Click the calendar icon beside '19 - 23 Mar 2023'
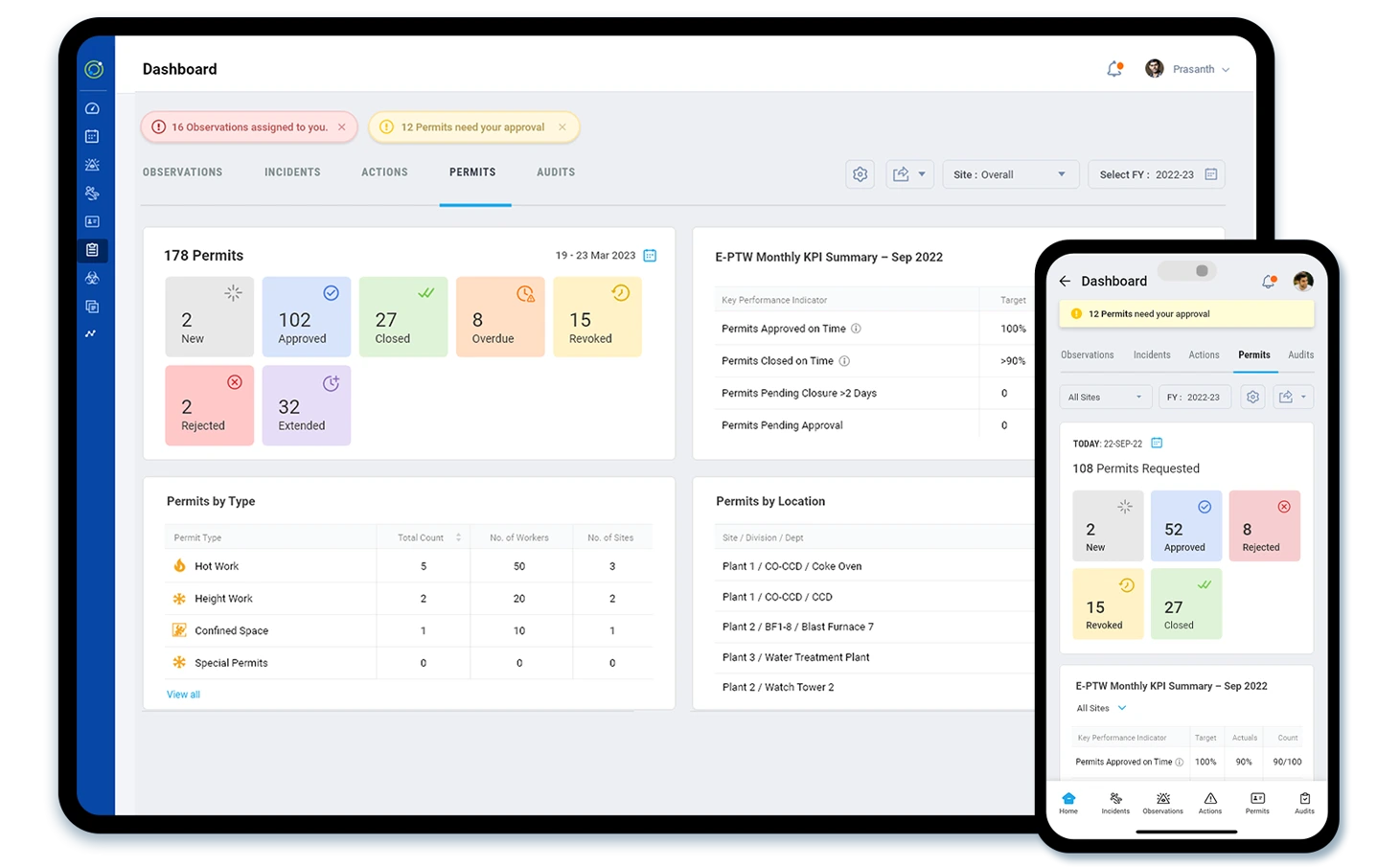Screen dimensions: 1400x867 click(x=650, y=255)
